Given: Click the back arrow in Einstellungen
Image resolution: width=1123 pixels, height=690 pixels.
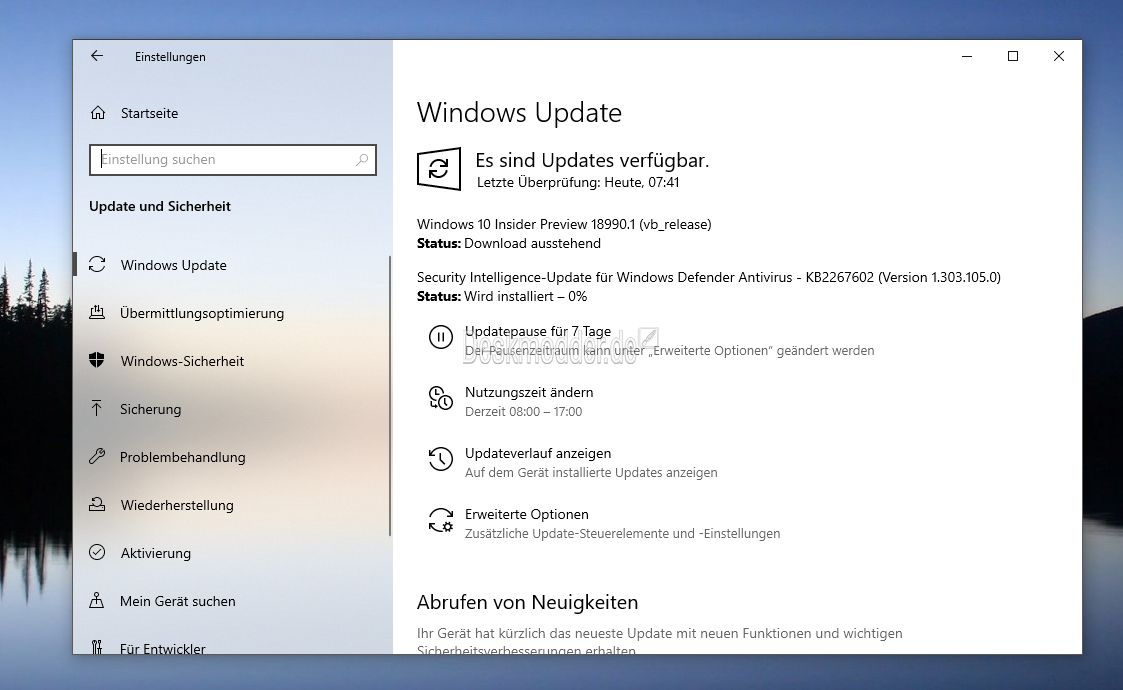Looking at the screenshot, I should [x=97, y=56].
